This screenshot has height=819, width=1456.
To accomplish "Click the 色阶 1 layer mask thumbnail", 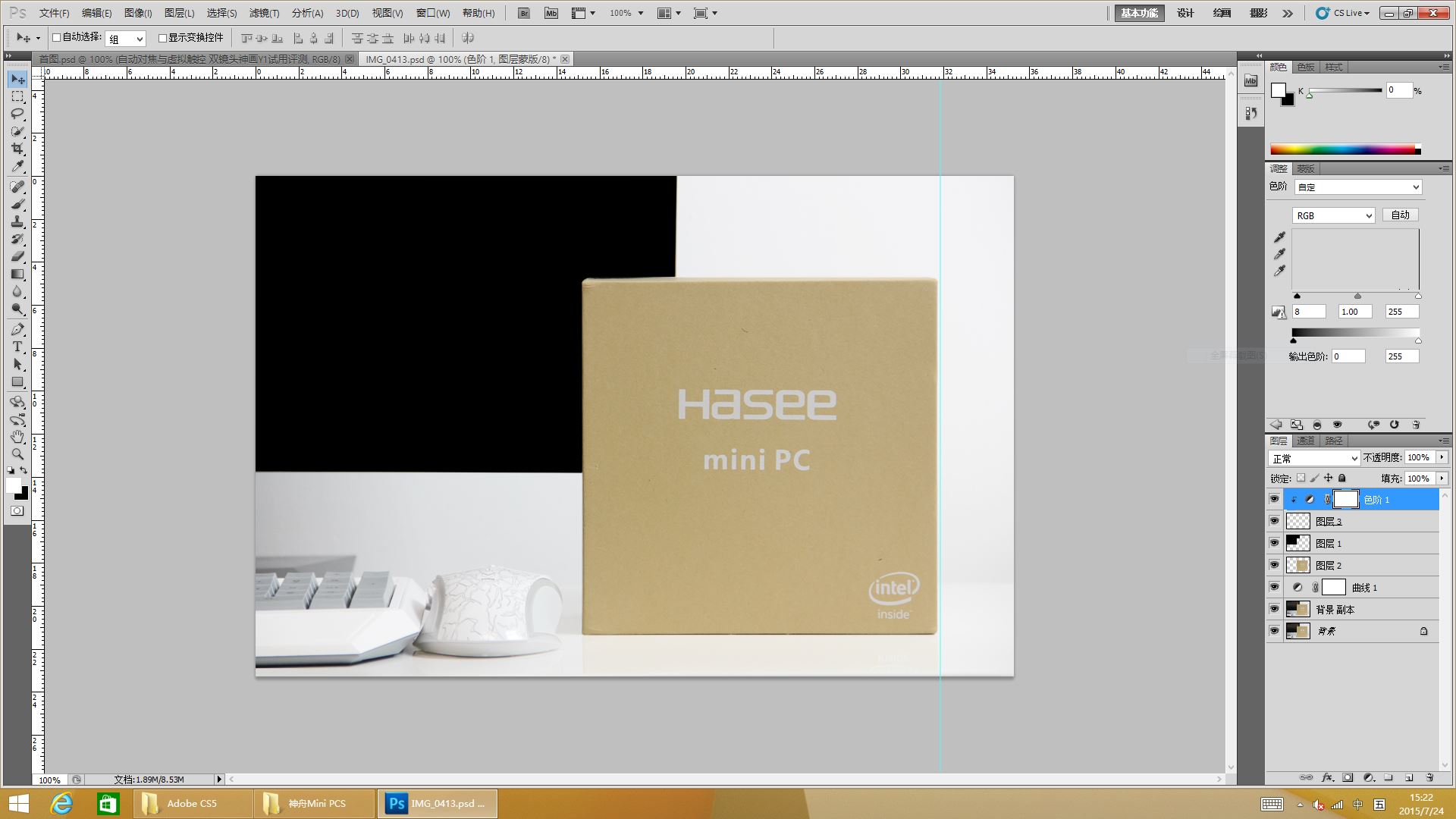I will point(1346,499).
